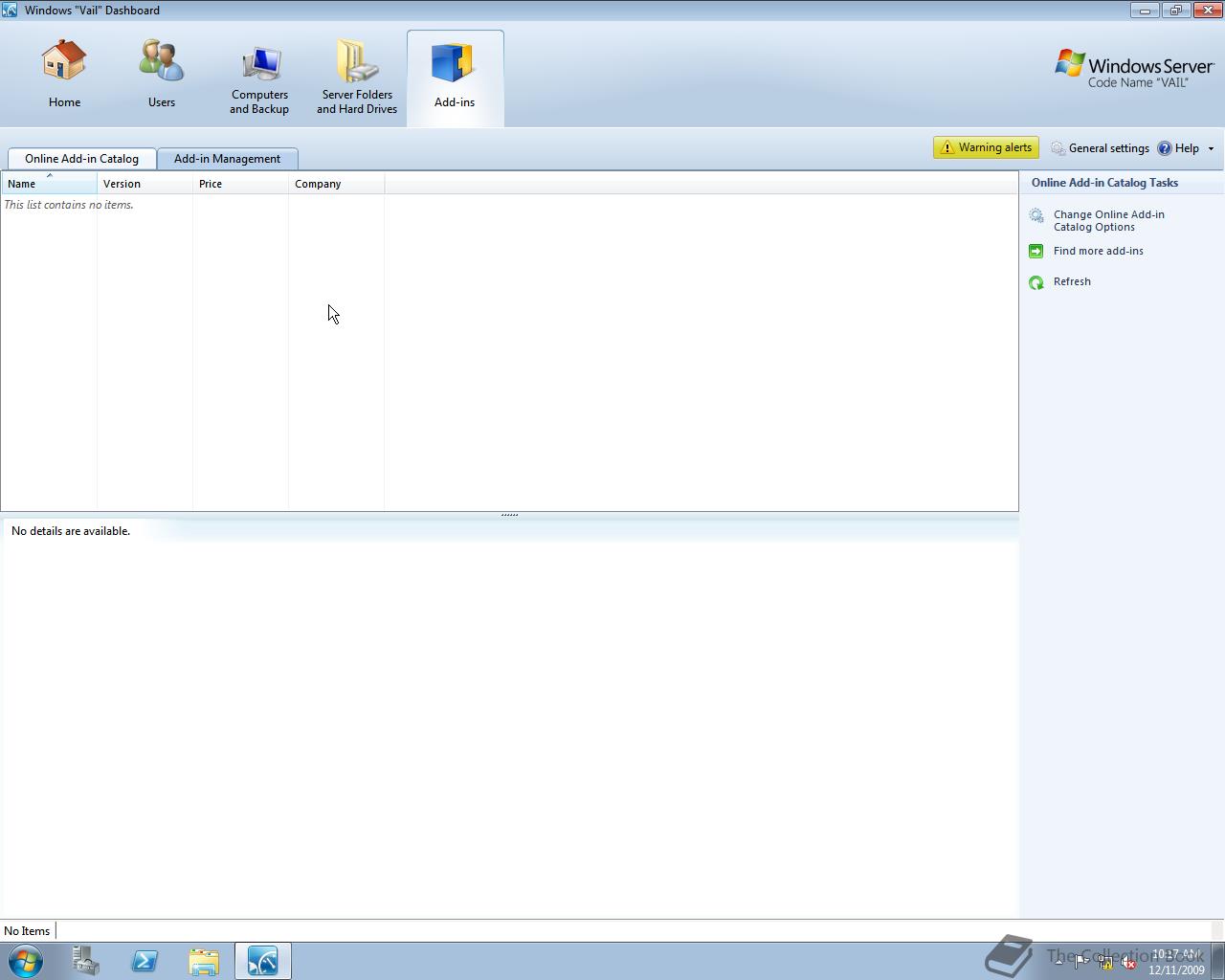Click the network tray icon
Viewport: 1225px width, 980px height.
[1105, 962]
